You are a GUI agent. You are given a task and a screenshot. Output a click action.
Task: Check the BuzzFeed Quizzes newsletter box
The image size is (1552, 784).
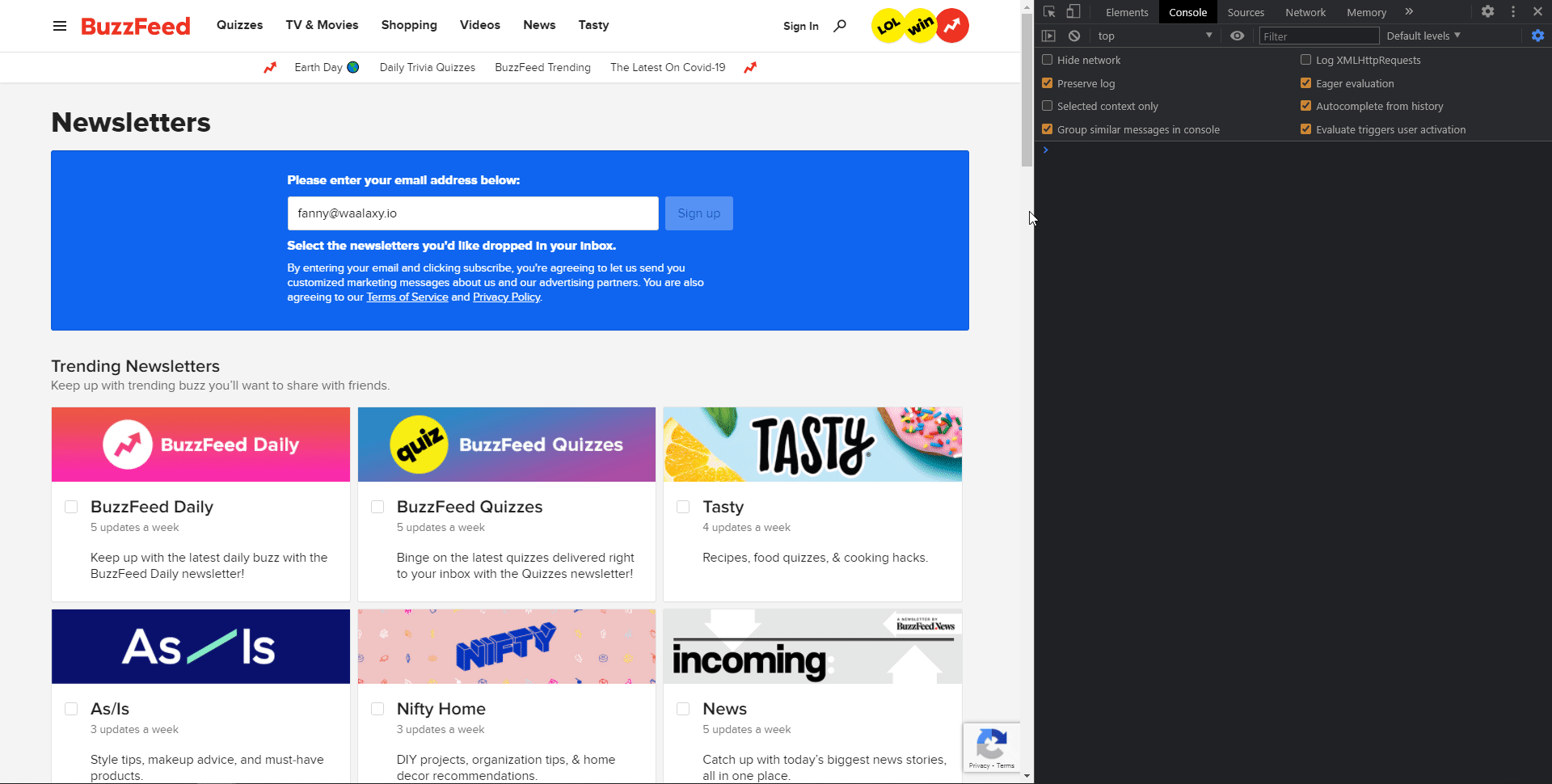click(377, 507)
